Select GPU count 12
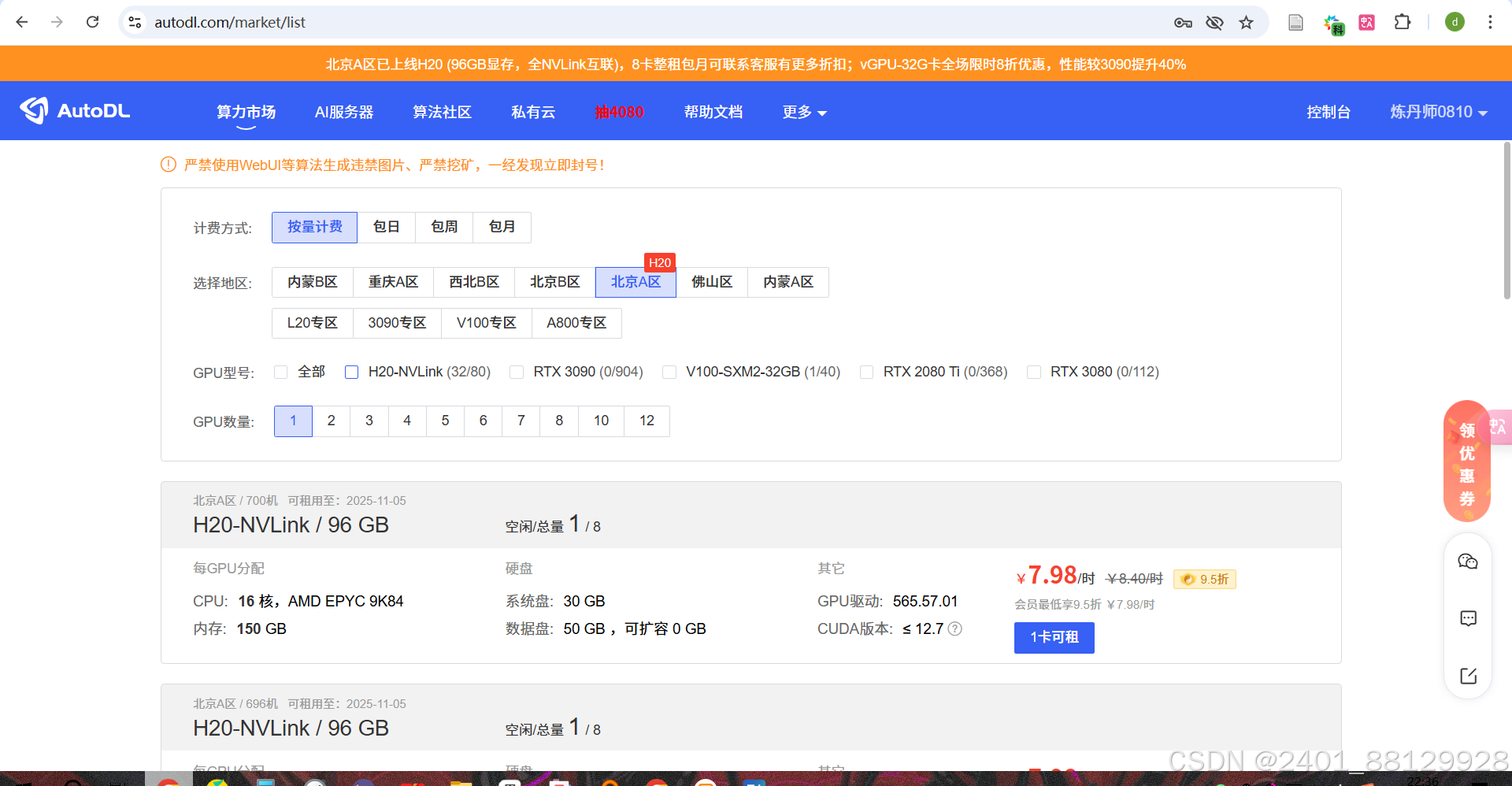 point(647,421)
